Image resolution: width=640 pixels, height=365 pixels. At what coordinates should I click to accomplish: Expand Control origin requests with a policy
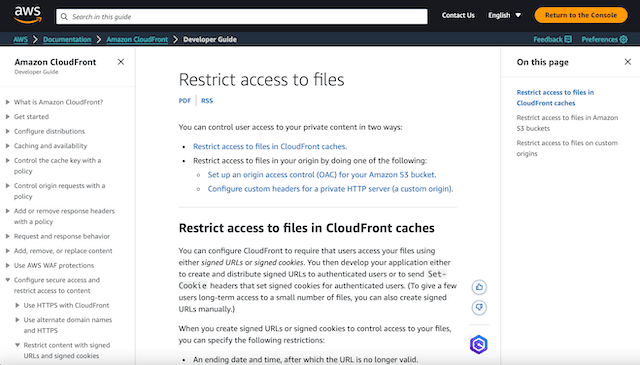pos(7,186)
